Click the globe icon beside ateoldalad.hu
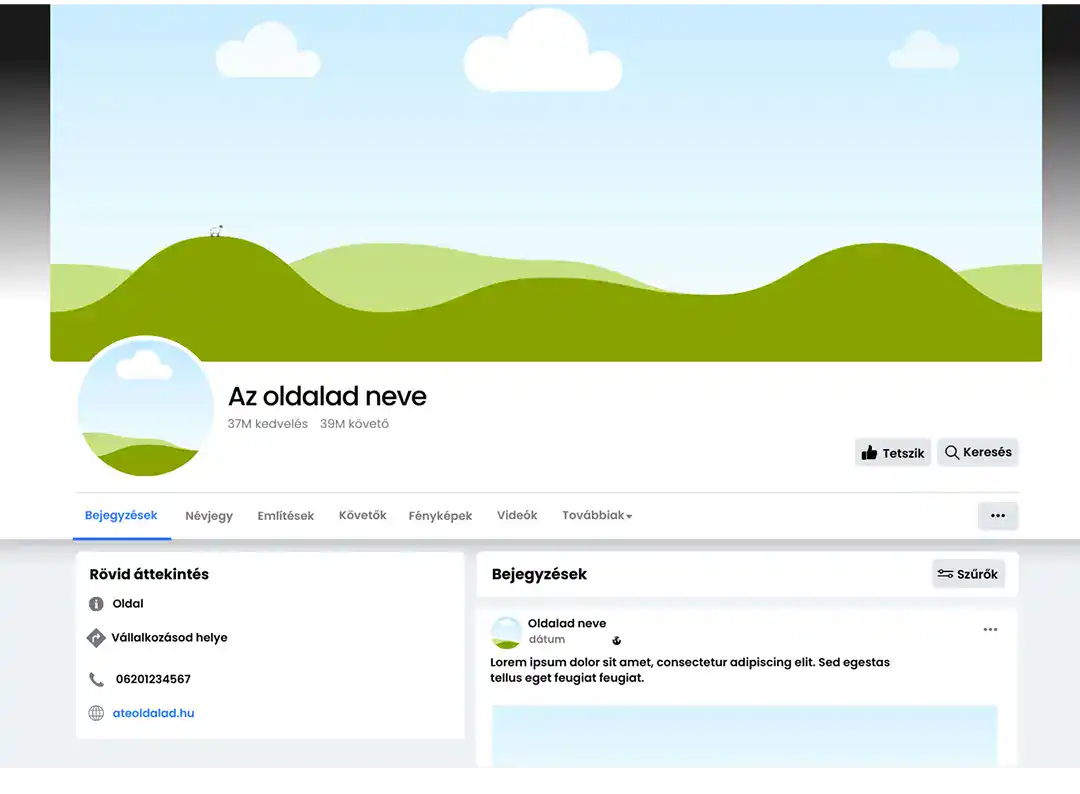Image resolution: width=1080 pixels, height=794 pixels. click(x=96, y=714)
